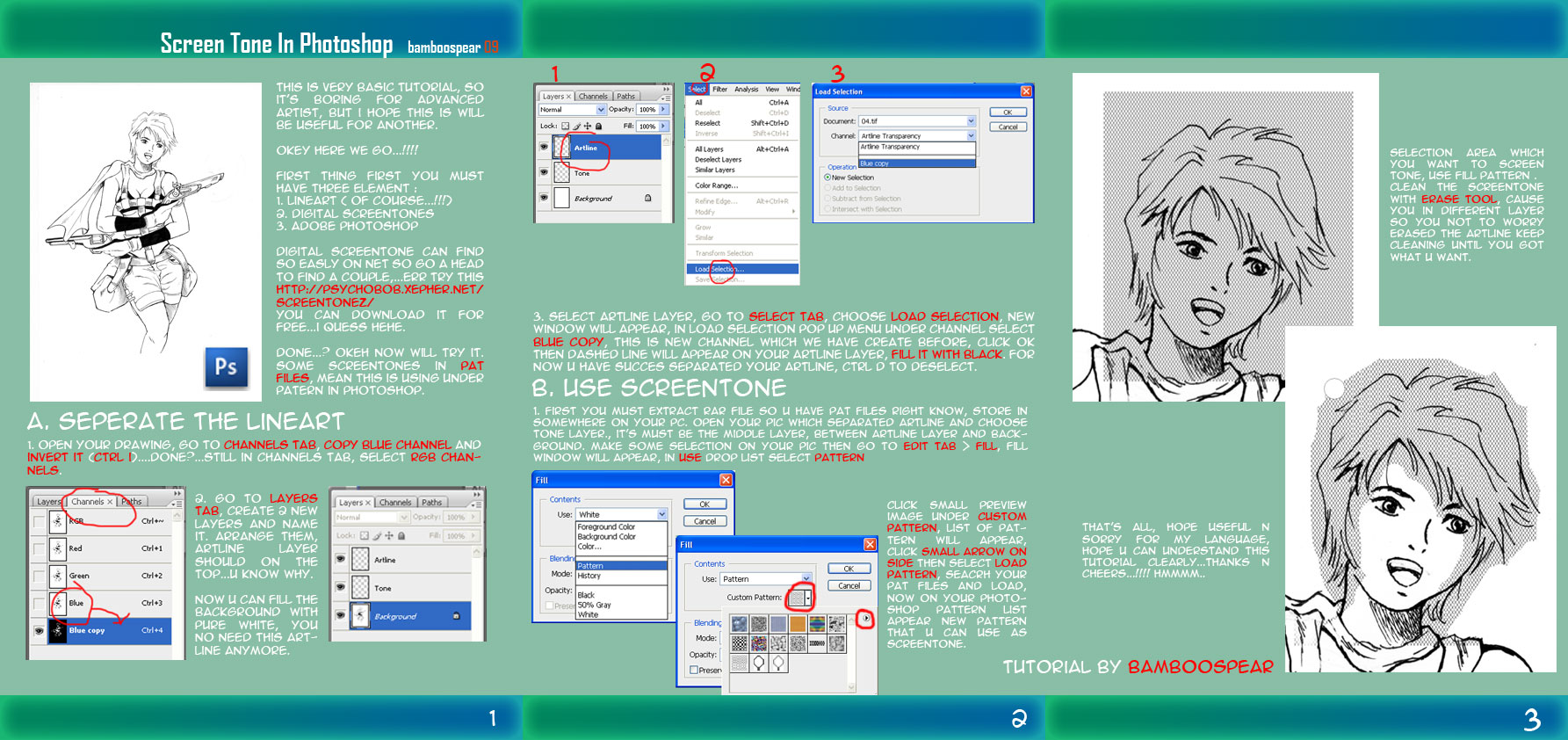This screenshot has height=740, width=1568.
Task: Pick the solid orange pattern swatch
Action: pos(798,623)
